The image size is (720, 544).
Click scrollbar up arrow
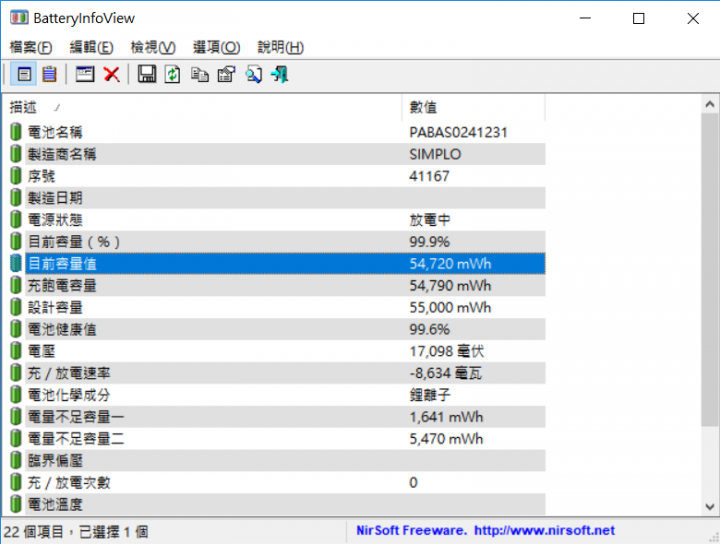coord(710,105)
